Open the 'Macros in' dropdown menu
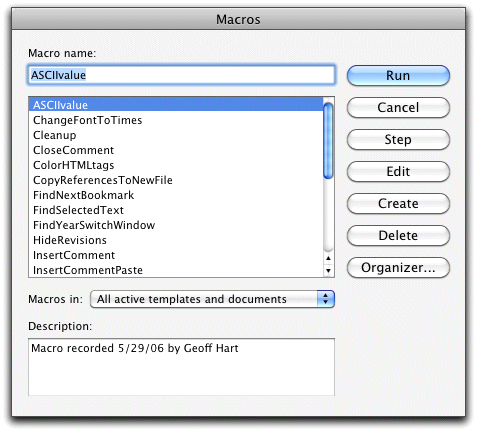The width and height of the screenshot is (477, 432). [x=212, y=299]
